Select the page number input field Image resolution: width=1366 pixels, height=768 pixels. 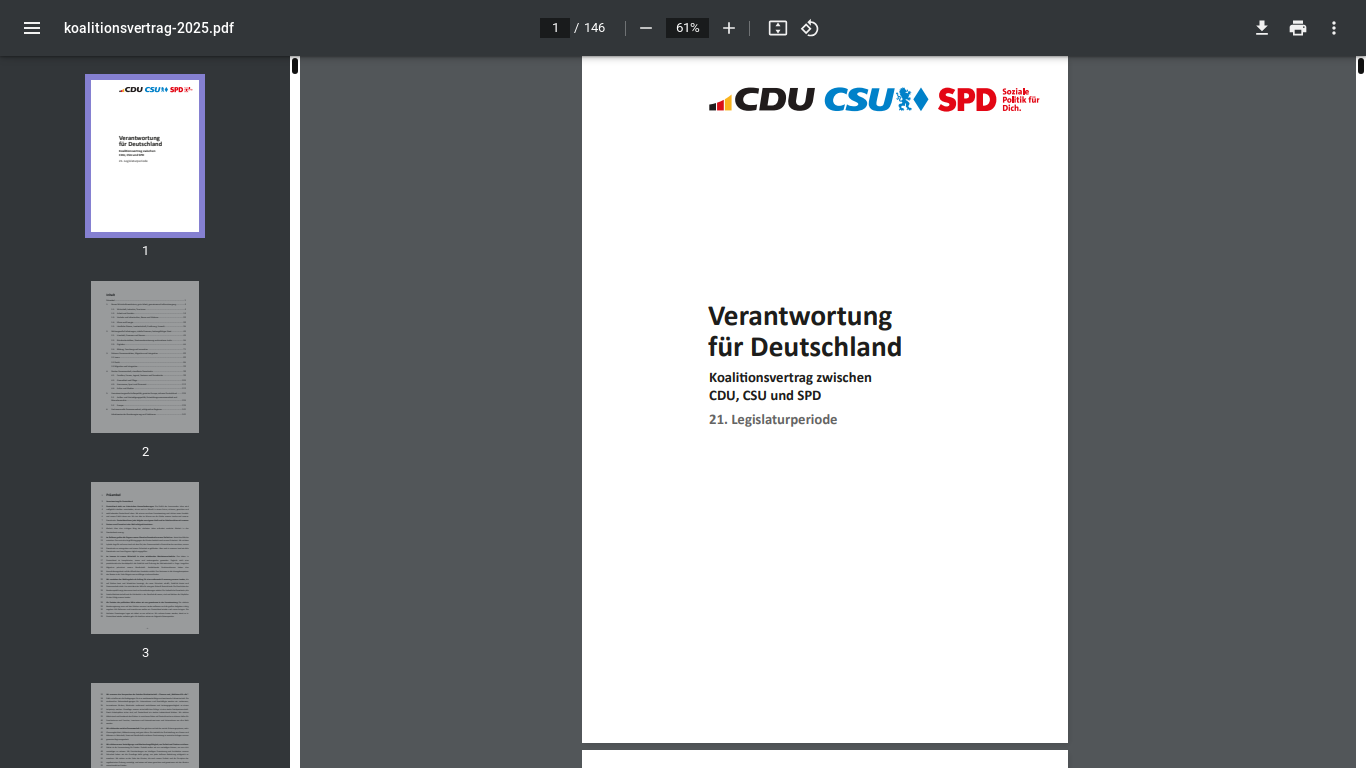[x=555, y=28]
